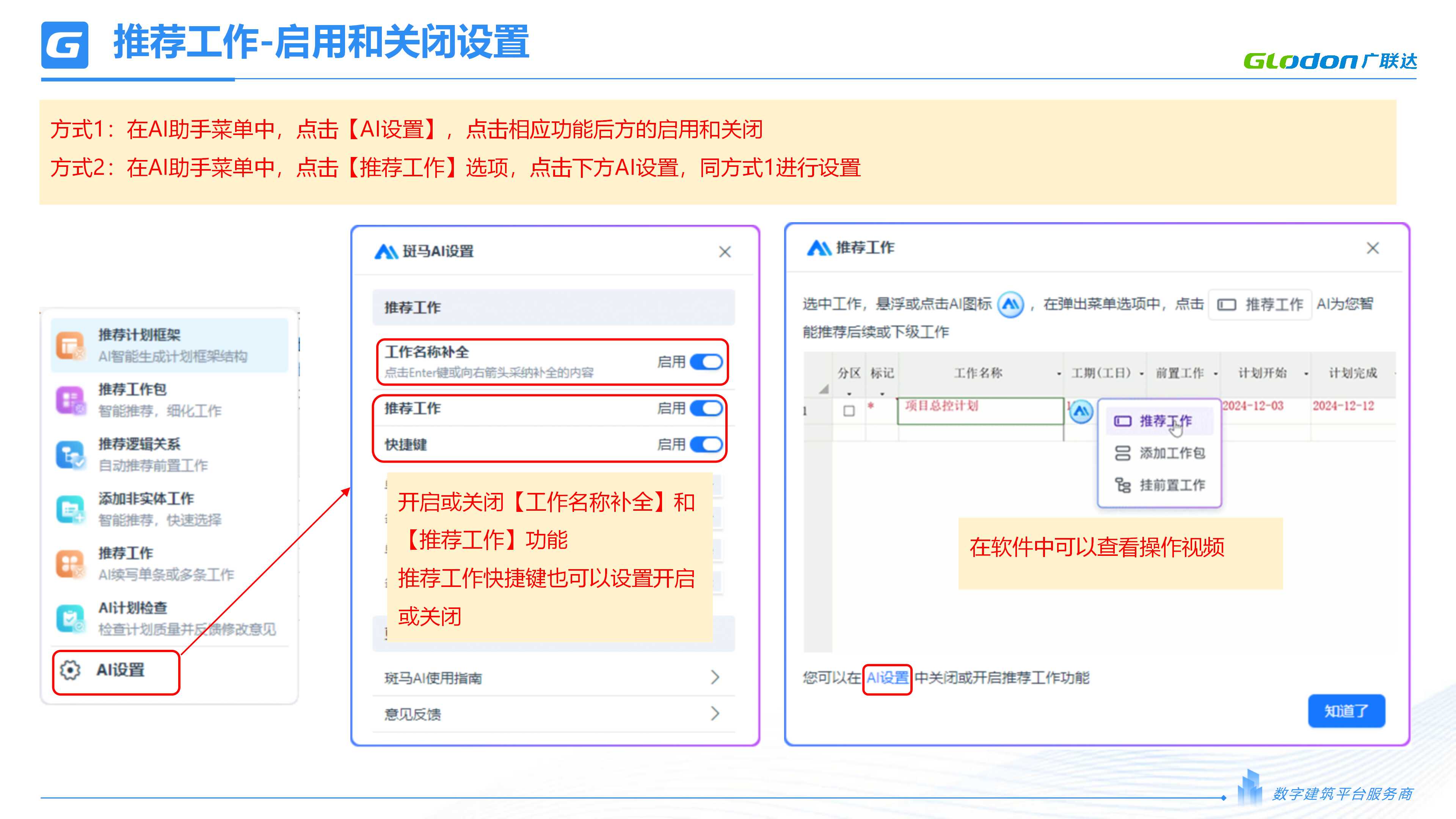Select 添加非实体工作 menu entry
The width and height of the screenshot is (1456, 819).
pos(169,509)
